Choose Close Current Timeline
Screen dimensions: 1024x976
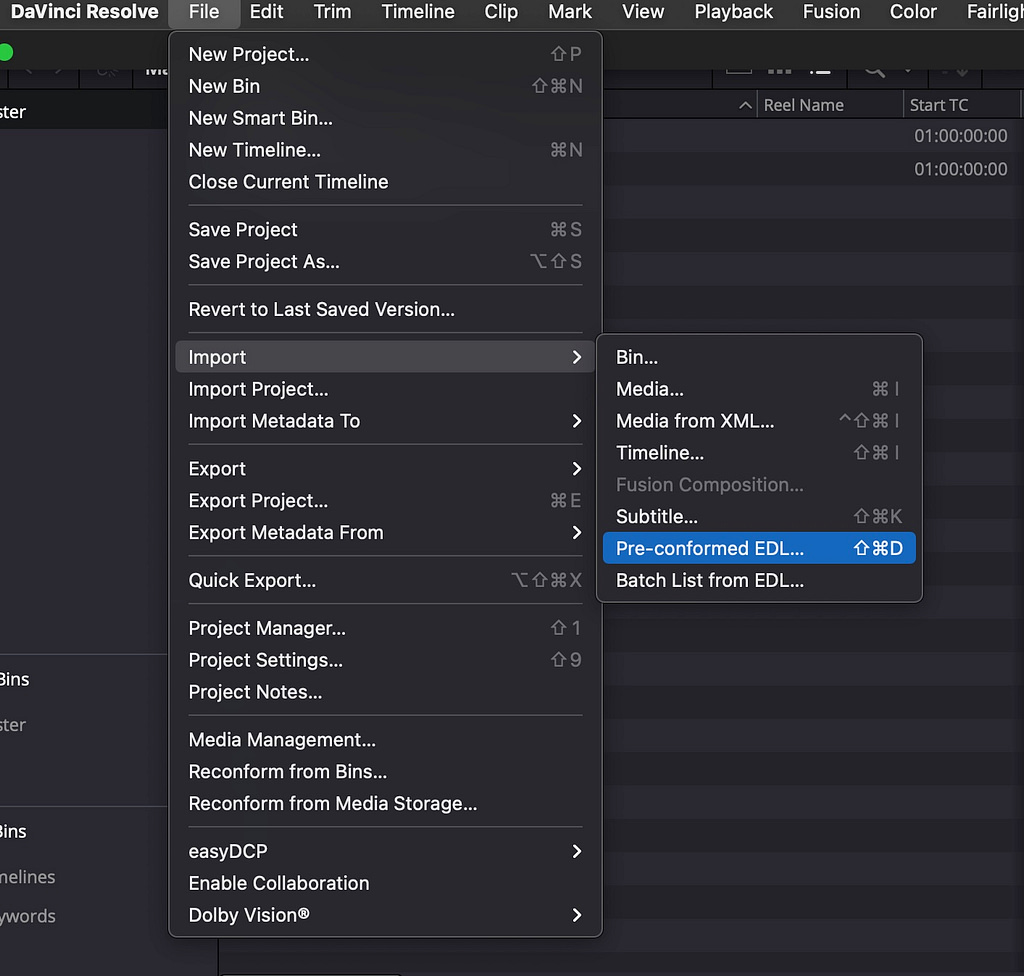(385, 182)
